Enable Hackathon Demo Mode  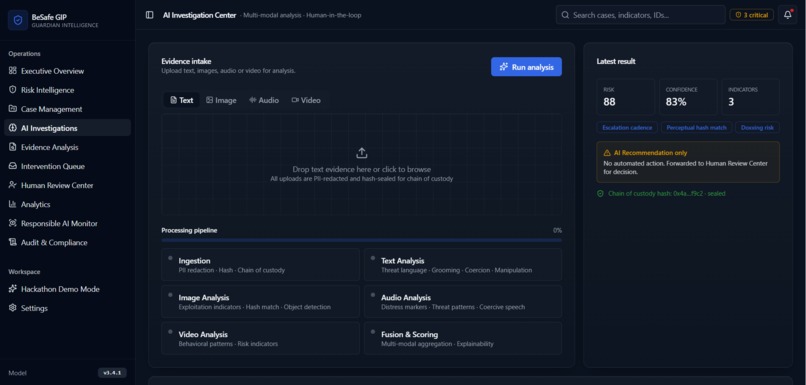(67, 289)
